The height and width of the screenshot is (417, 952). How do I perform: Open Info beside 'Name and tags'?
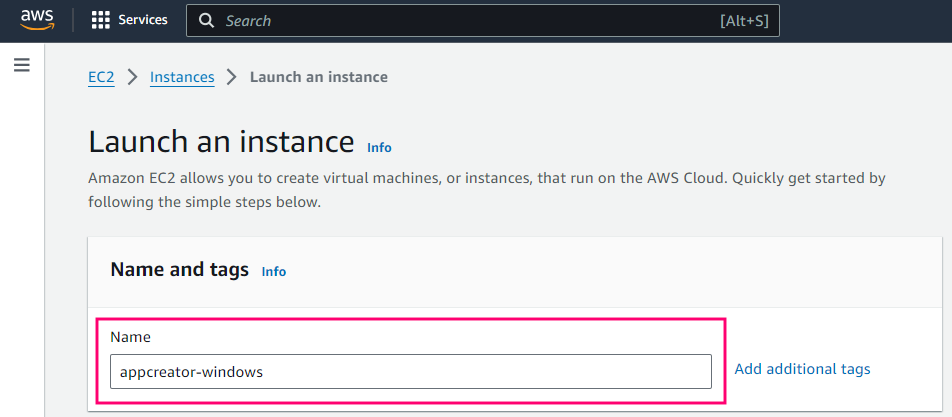click(x=273, y=271)
